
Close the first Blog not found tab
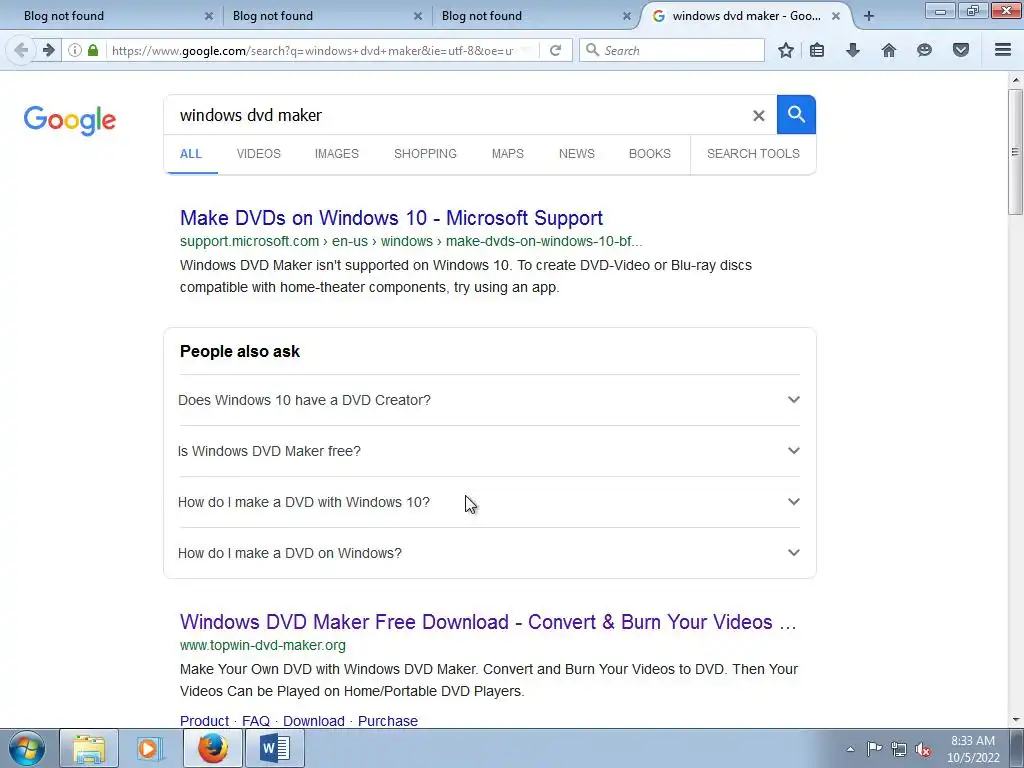coord(208,16)
